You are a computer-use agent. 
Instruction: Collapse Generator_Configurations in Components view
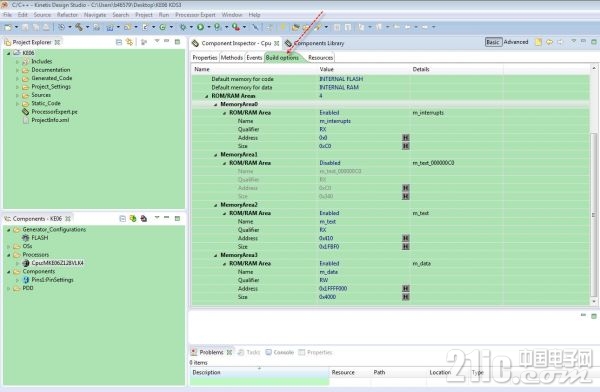(x=8, y=230)
